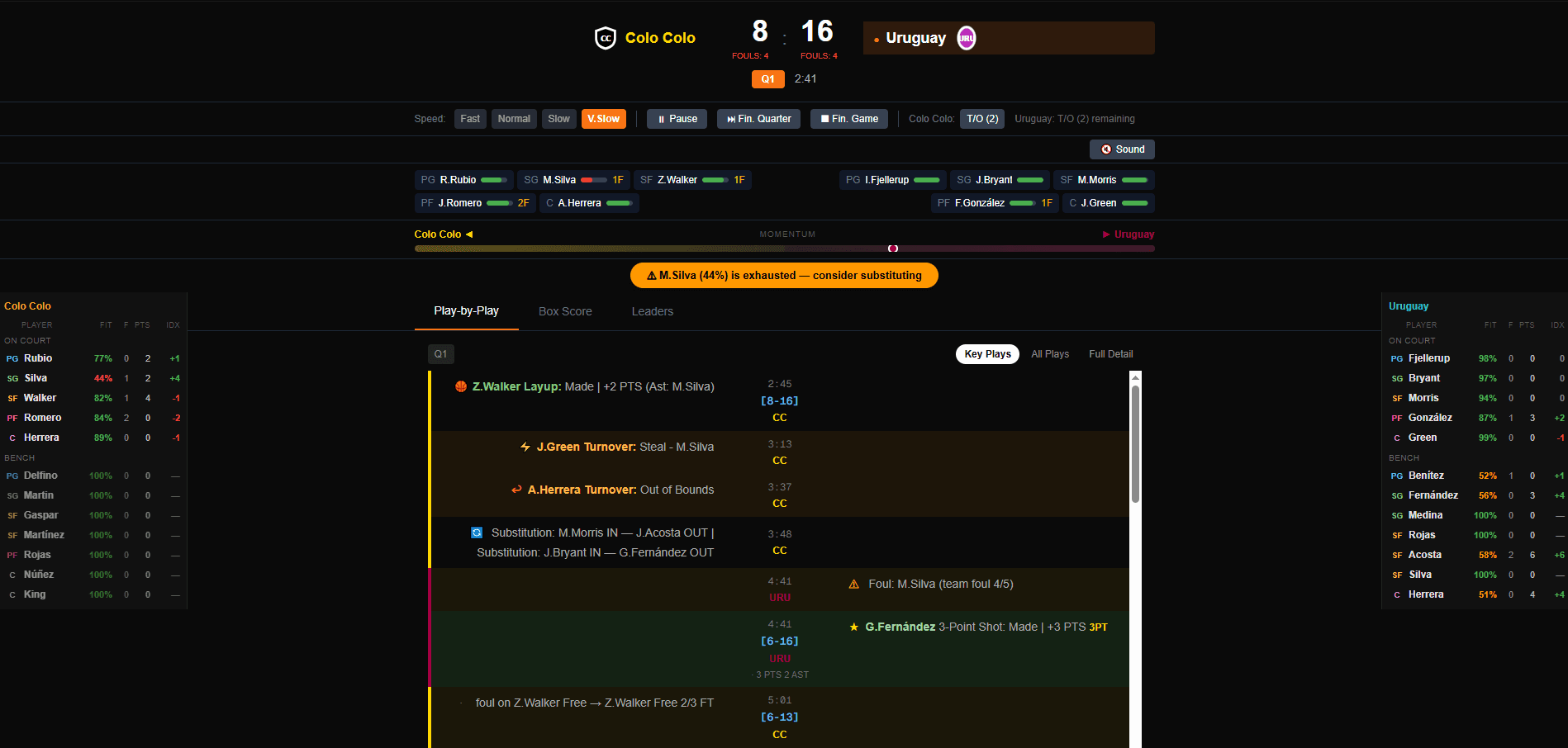Pause the game simulation
Viewport: 1568px width, 748px height.
677,119
